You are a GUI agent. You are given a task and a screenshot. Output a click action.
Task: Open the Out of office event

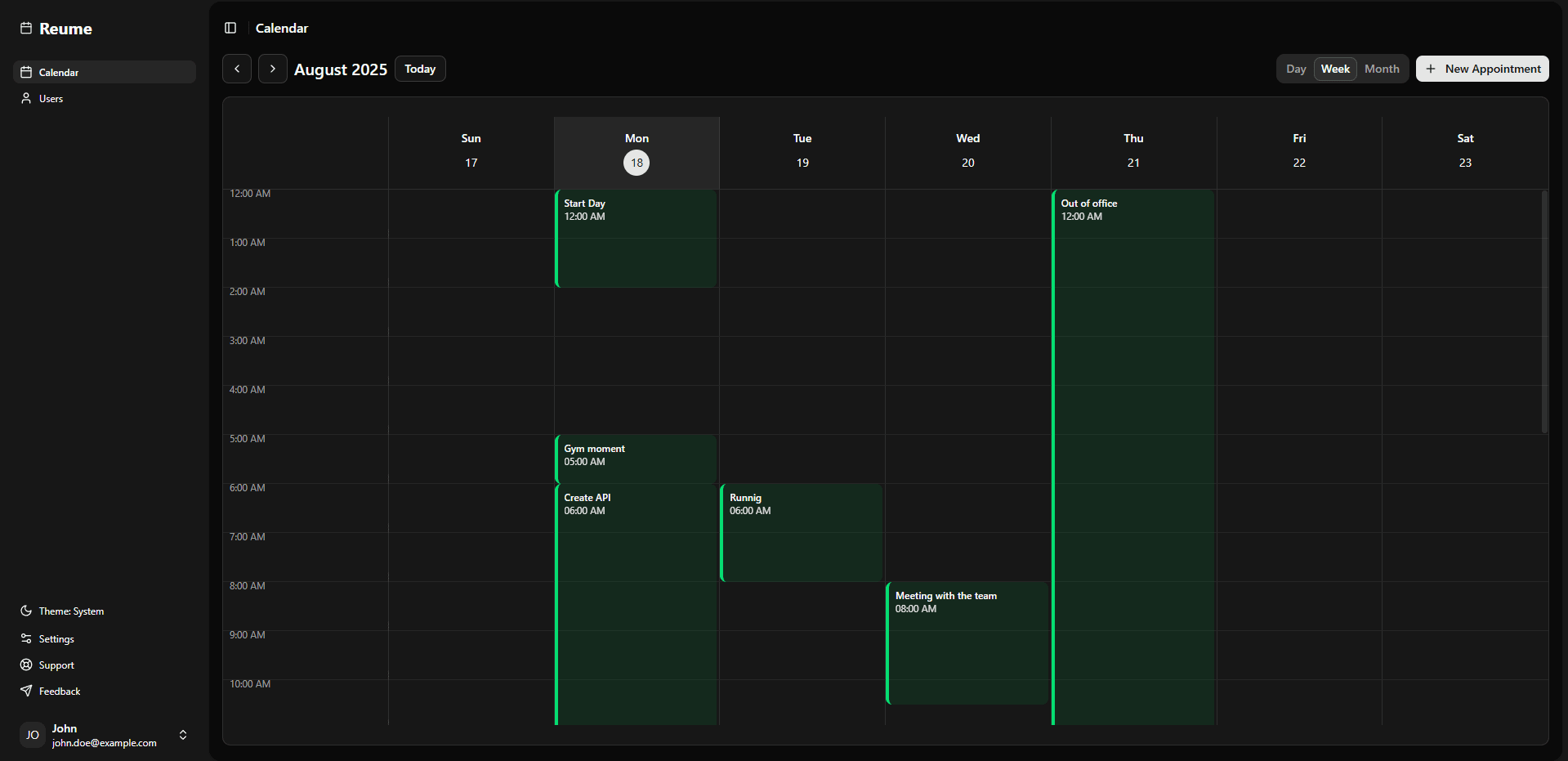tap(1133, 409)
